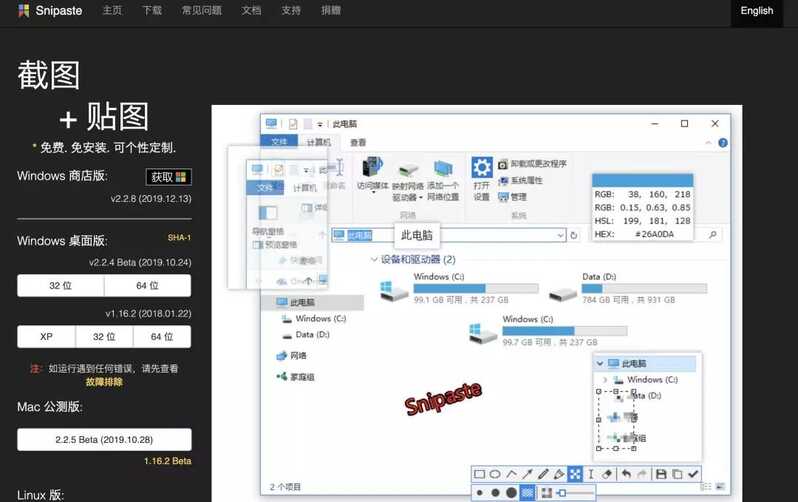
Task: Download the v1.16.2 XP build
Action: (x=46, y=337)
